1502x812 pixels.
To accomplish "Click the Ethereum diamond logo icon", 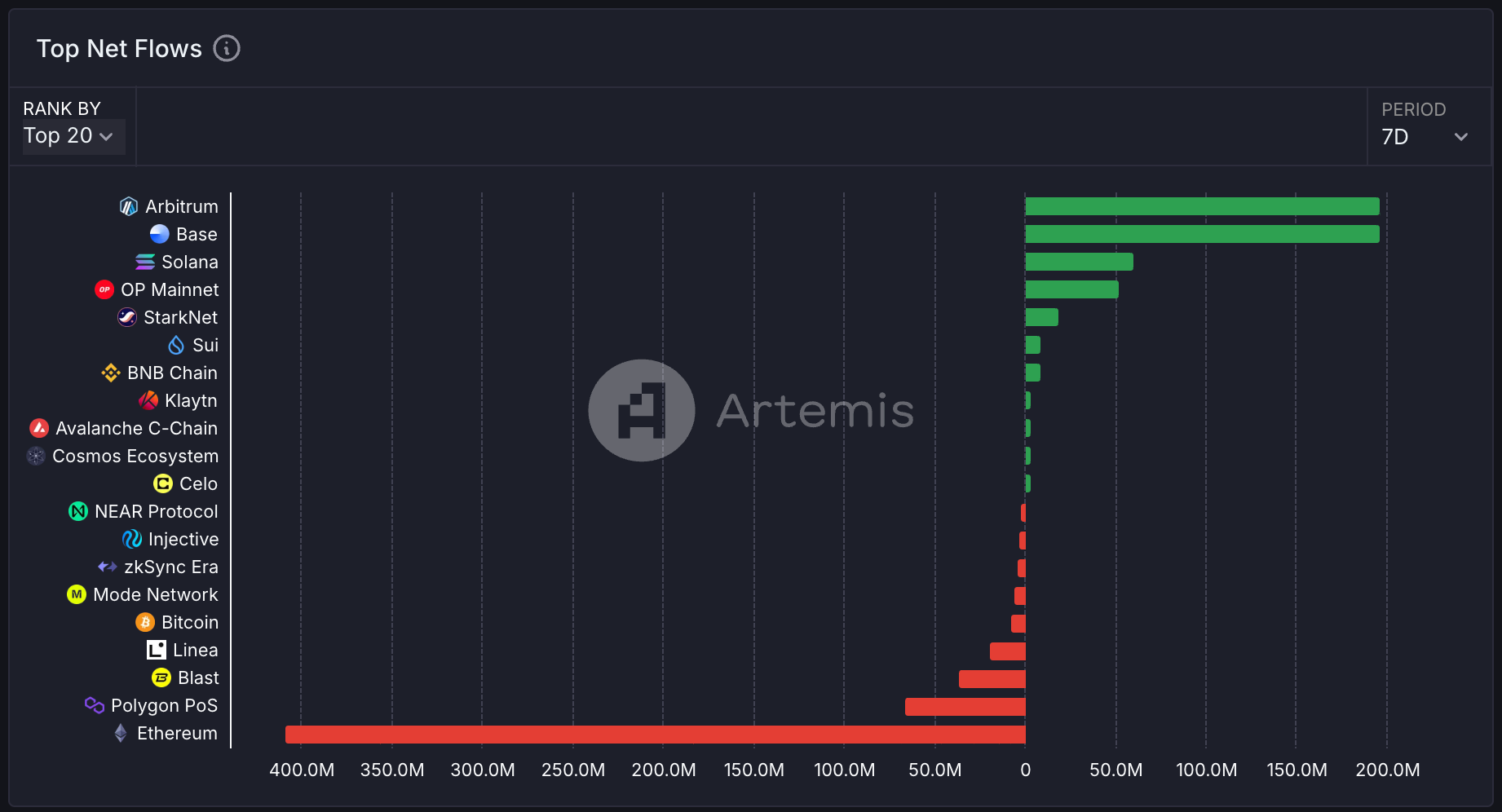I will [121, 733].
